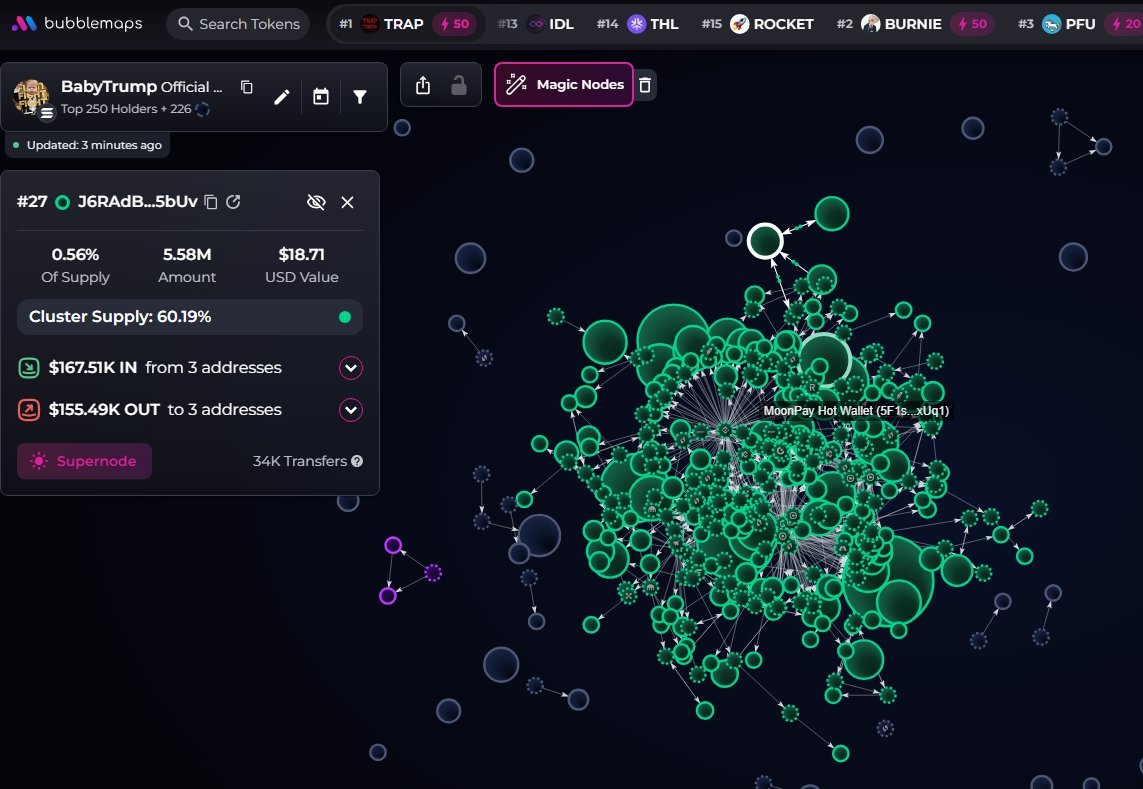Click the Cluster Supply: 60.19% bar
This screenshot has width=1143, height=789.
tap(190, 316)
